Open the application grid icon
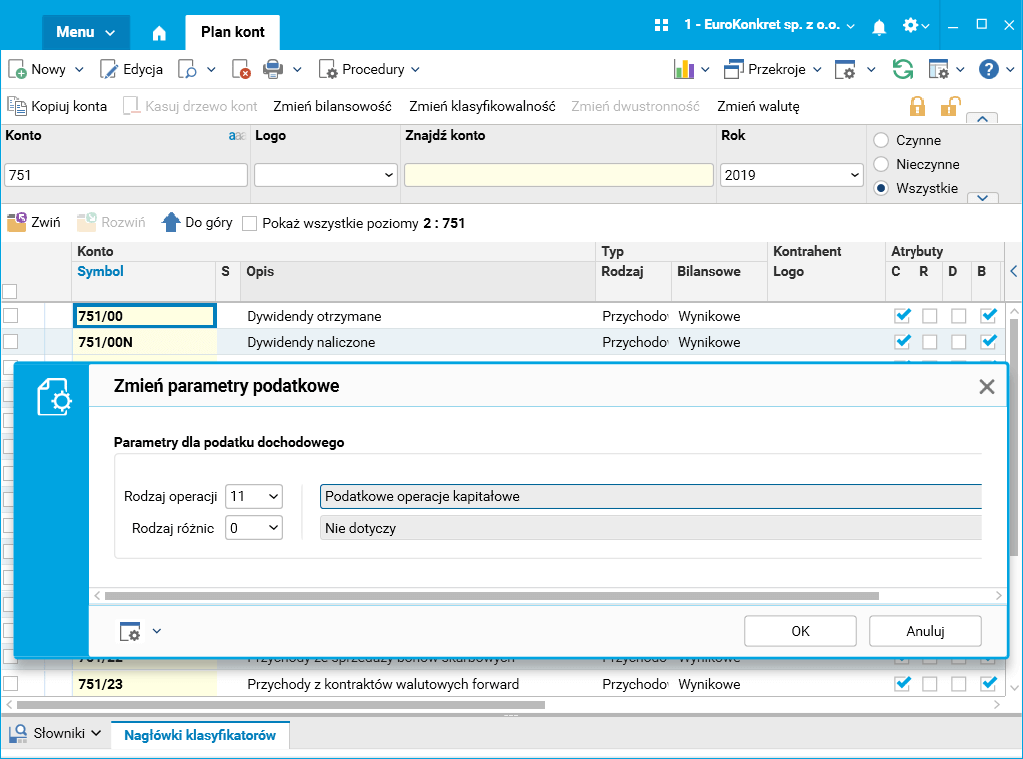The width and height of the screenshot is (1023, 759). [662, 25]
